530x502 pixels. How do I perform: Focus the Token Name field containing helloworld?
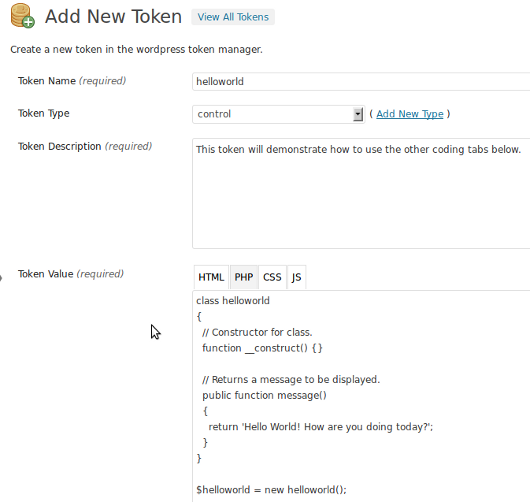point(361,81)
